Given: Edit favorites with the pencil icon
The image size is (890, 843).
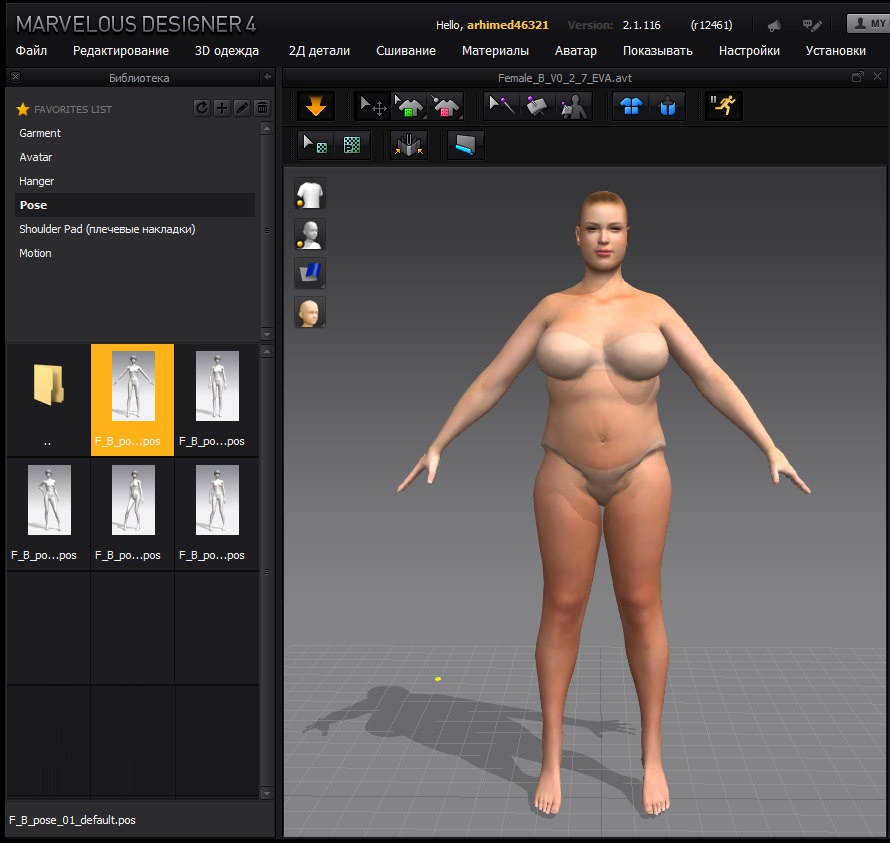Looking at the screenshot, I should pyautogui.click(x=241, y=108).
